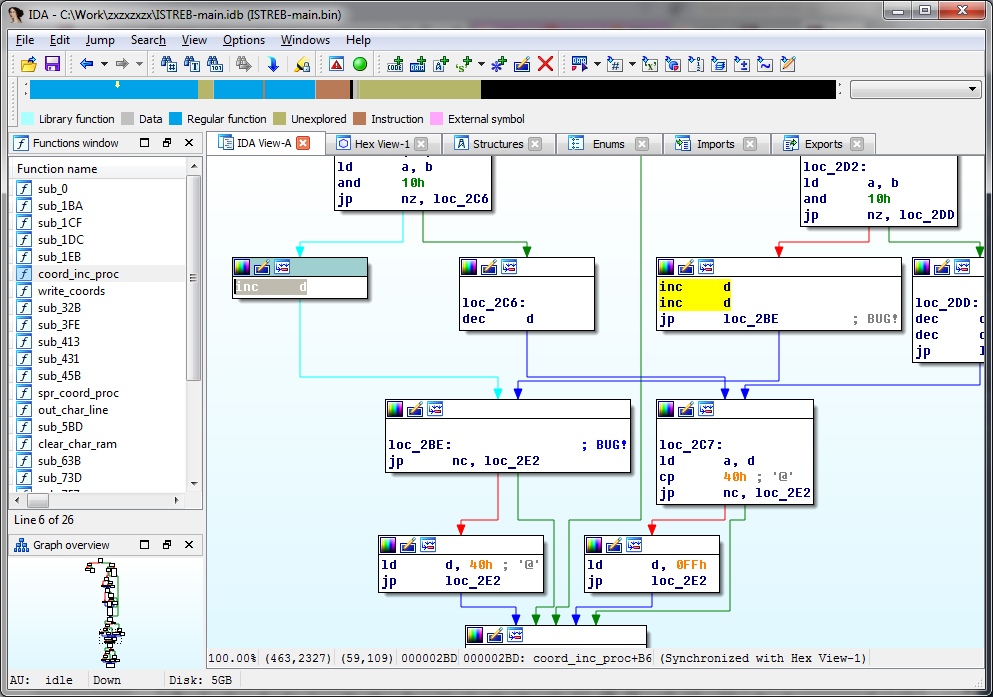Save the database with the floppy icon
Screen dimensions: 993x697
[x=52, y=64]
